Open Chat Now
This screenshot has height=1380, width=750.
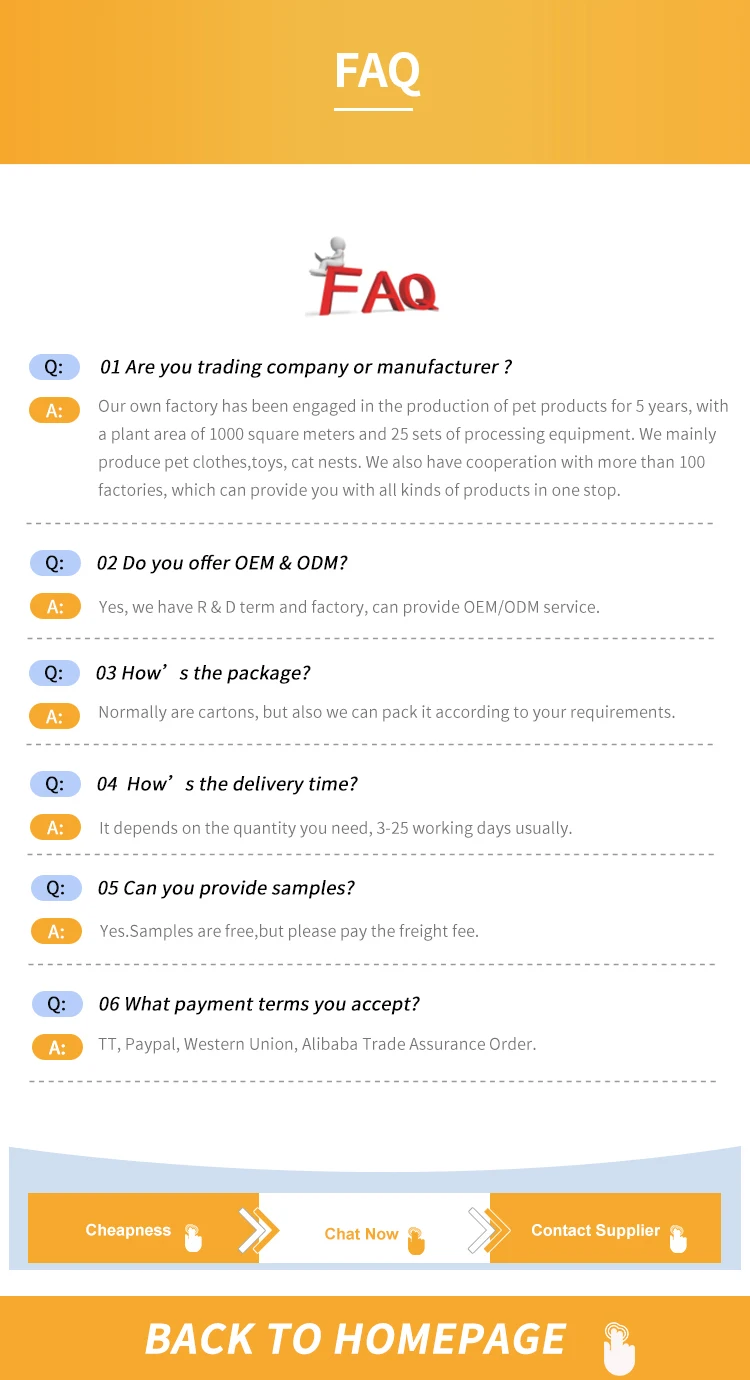point(362,1234)
